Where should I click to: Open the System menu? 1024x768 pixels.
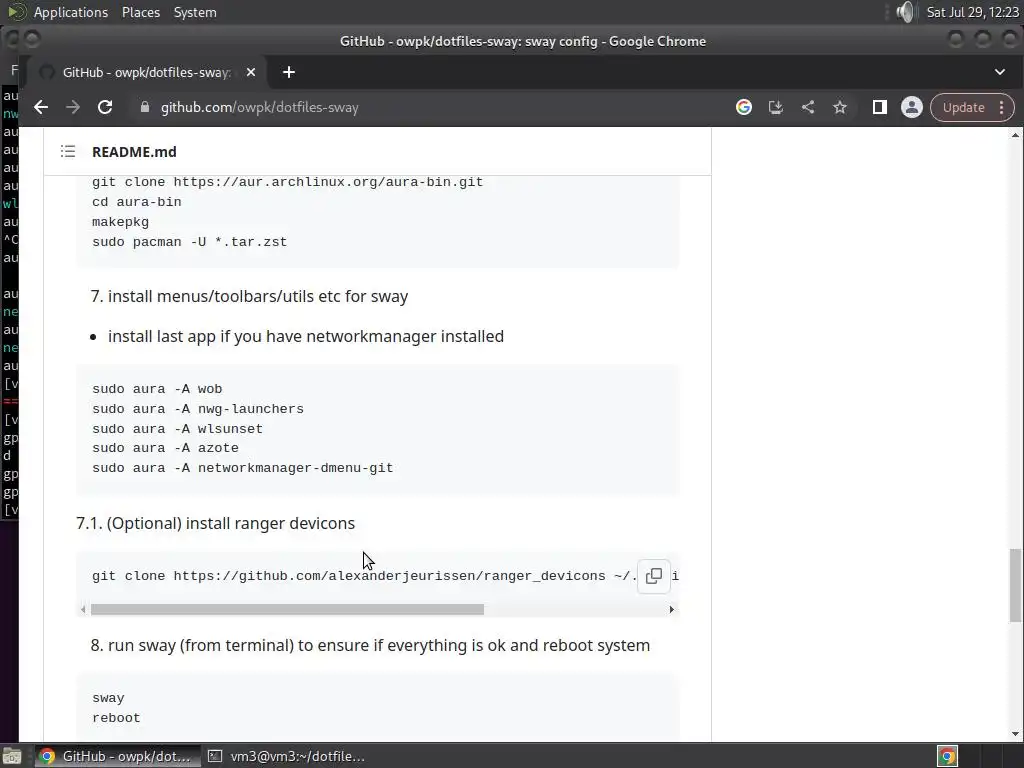pyautogui.click(x=195, y=12)
